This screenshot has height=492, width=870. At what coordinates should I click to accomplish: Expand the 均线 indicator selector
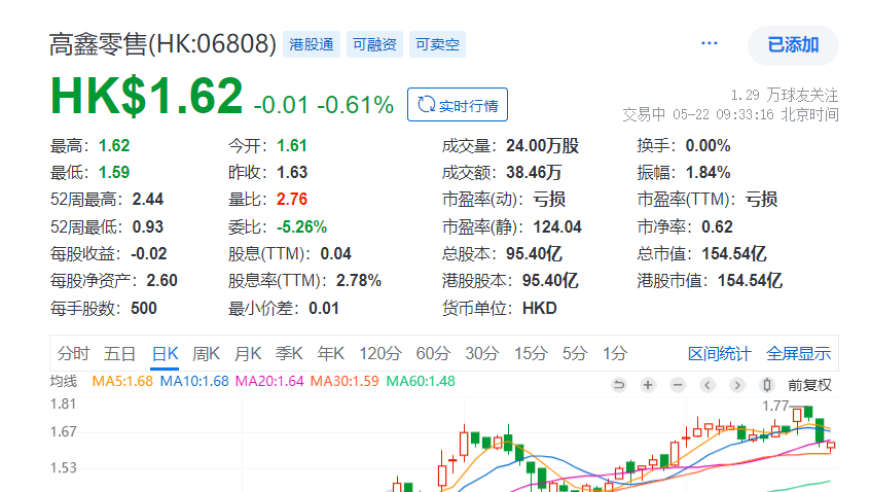64,382
